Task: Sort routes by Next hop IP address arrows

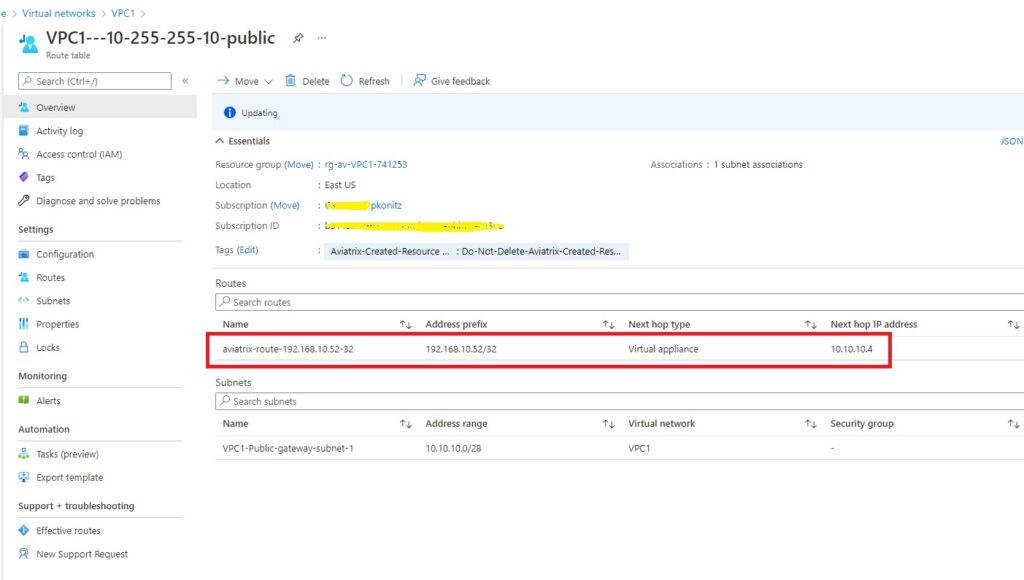Action: [x=1013, y=325]
